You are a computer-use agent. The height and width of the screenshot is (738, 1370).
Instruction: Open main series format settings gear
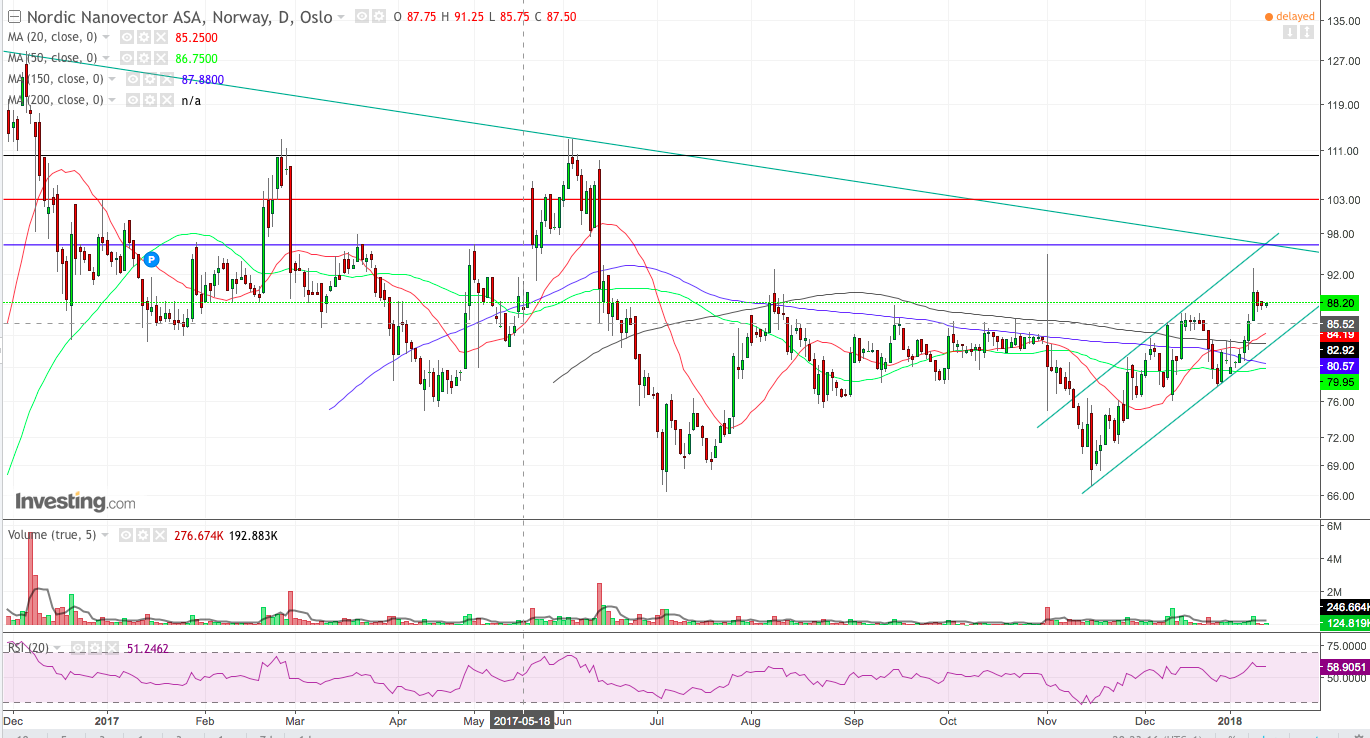tap(379, 17)
